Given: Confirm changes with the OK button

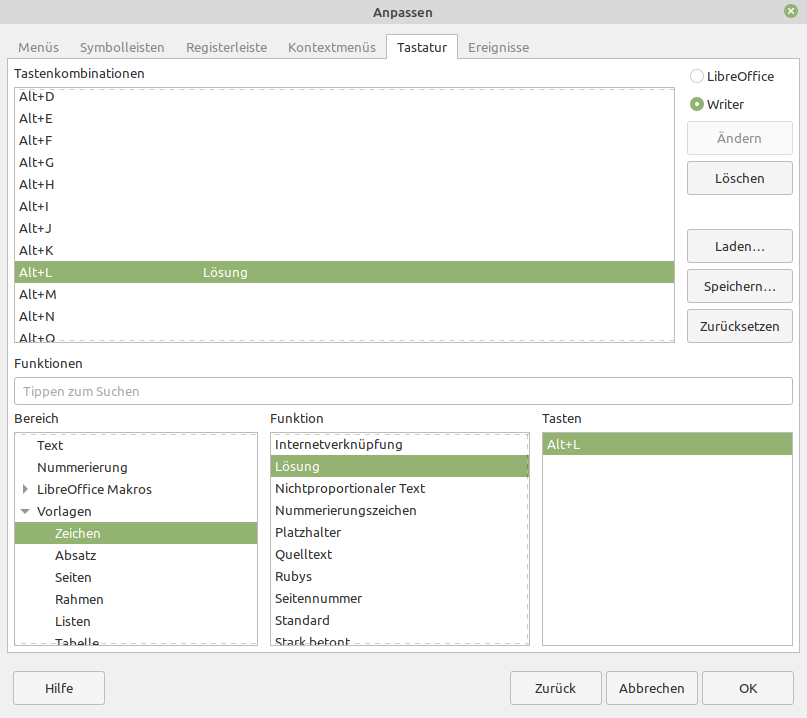Looking at the screenshot, I should (x=747, y=688).
